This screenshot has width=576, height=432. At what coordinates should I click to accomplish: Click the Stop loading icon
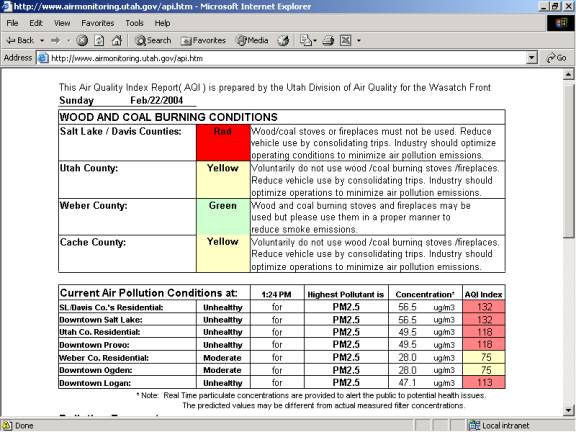82,40
